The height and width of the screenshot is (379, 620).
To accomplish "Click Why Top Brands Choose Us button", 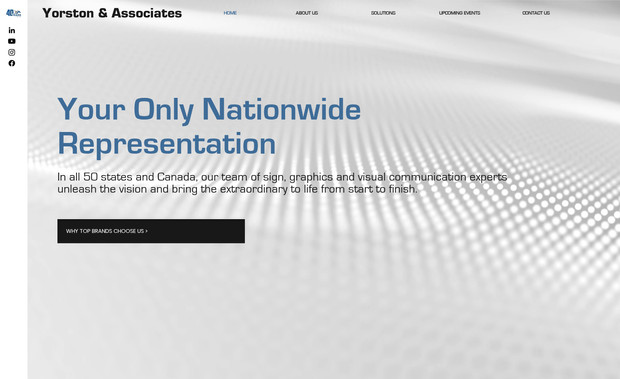I will point(151,231).
